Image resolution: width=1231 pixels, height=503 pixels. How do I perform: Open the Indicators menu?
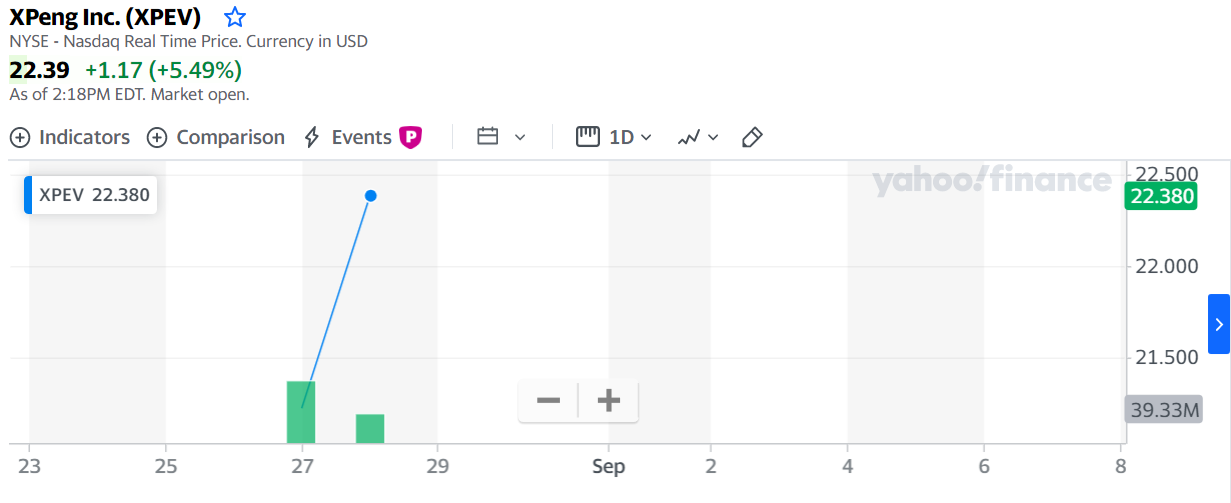(x=70, y=137)
